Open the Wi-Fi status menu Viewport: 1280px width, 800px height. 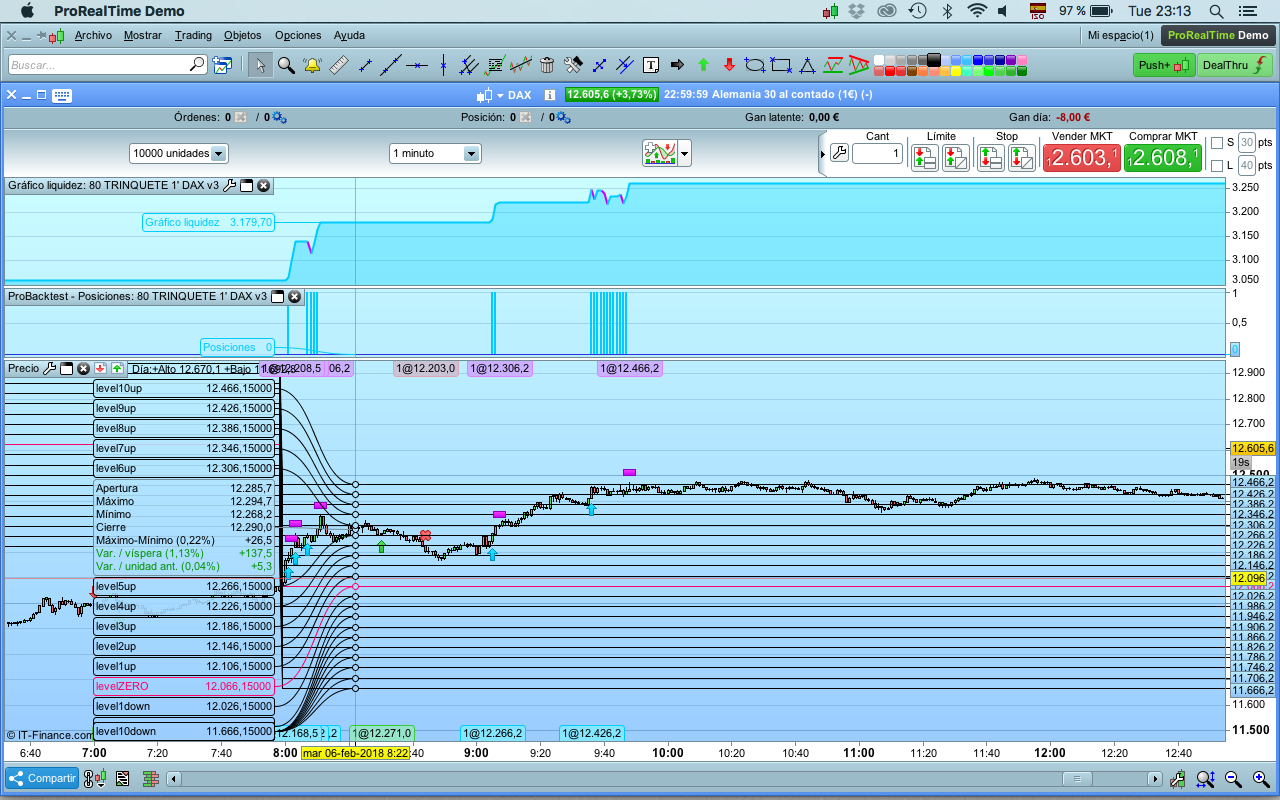click(x=977, y=11)
